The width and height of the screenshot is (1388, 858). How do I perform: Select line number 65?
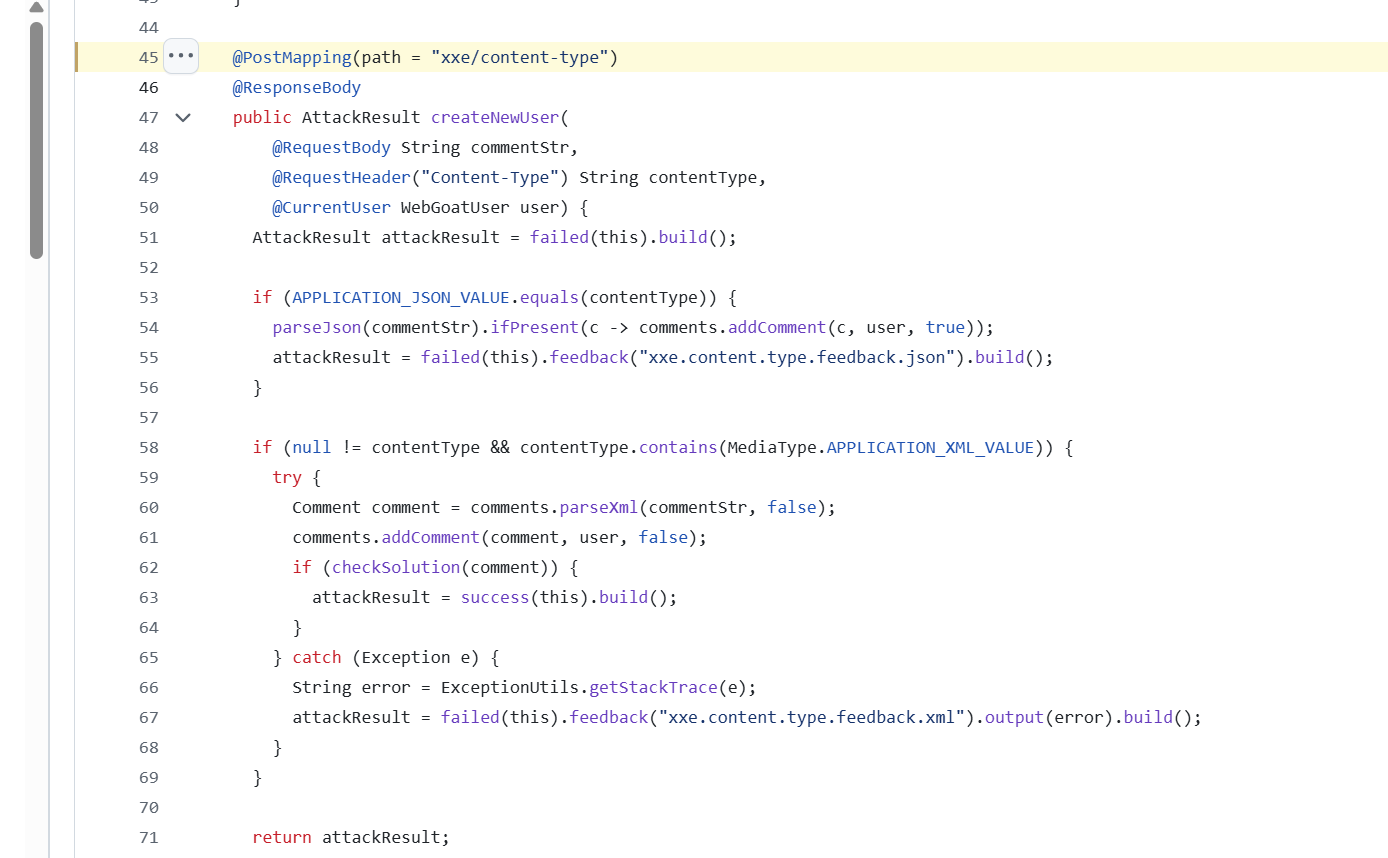coord(148,657)
